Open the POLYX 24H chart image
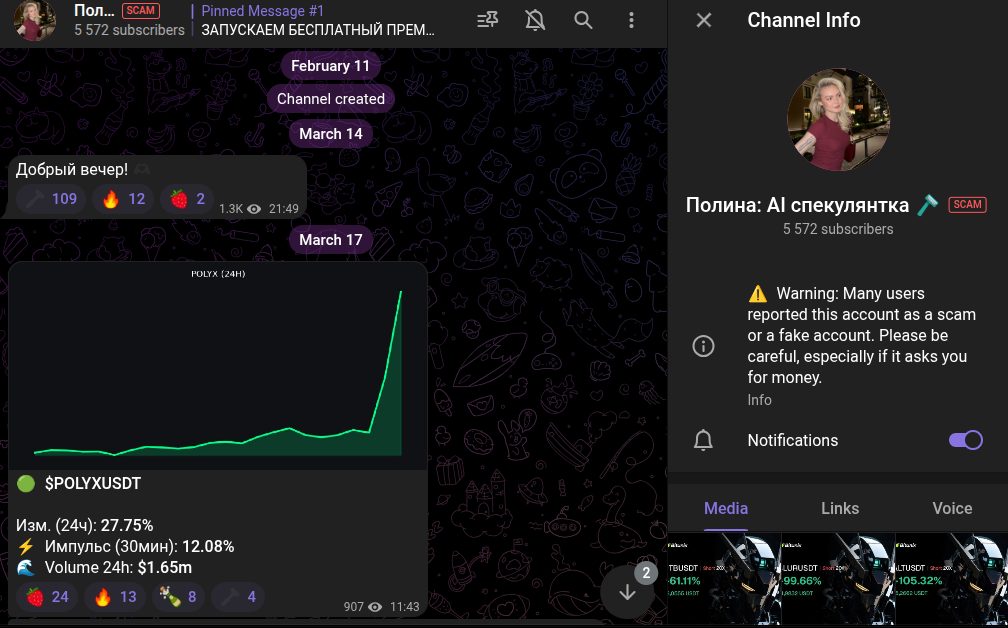1008x628 pixels. coord(217,365)
